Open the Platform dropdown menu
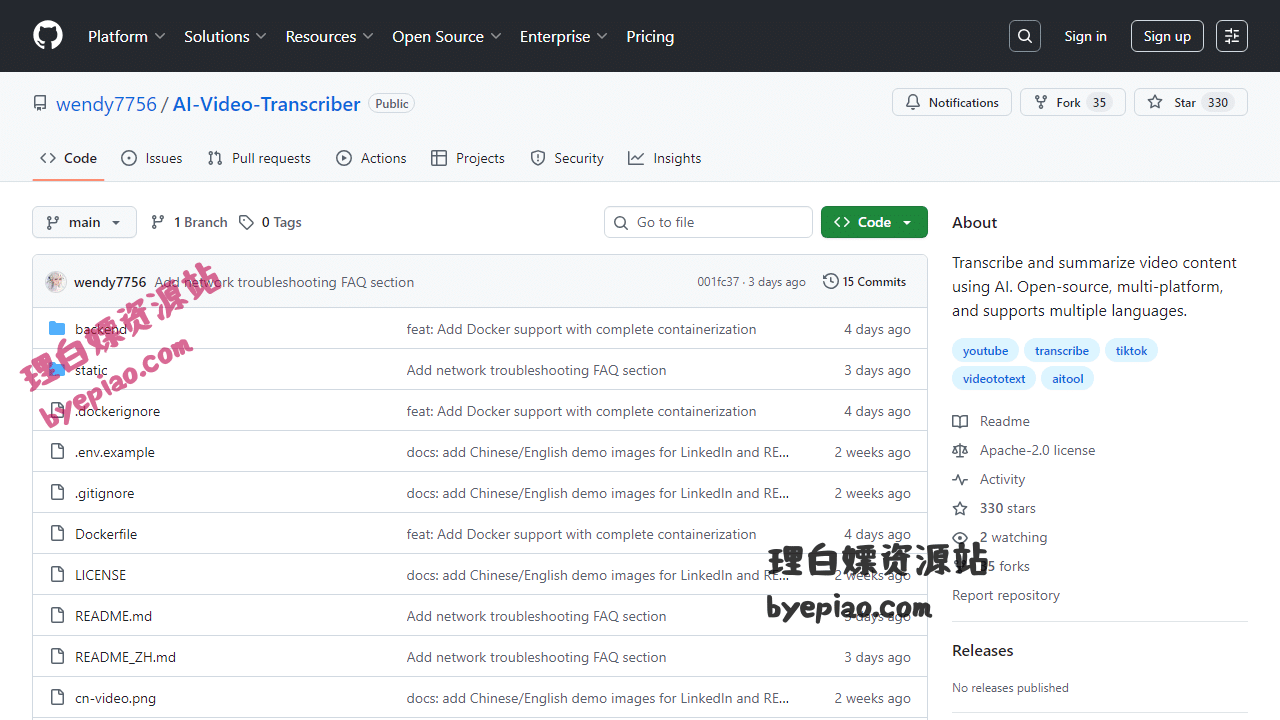The height and width of the screenshot is (720, 1280). [126, 36]
